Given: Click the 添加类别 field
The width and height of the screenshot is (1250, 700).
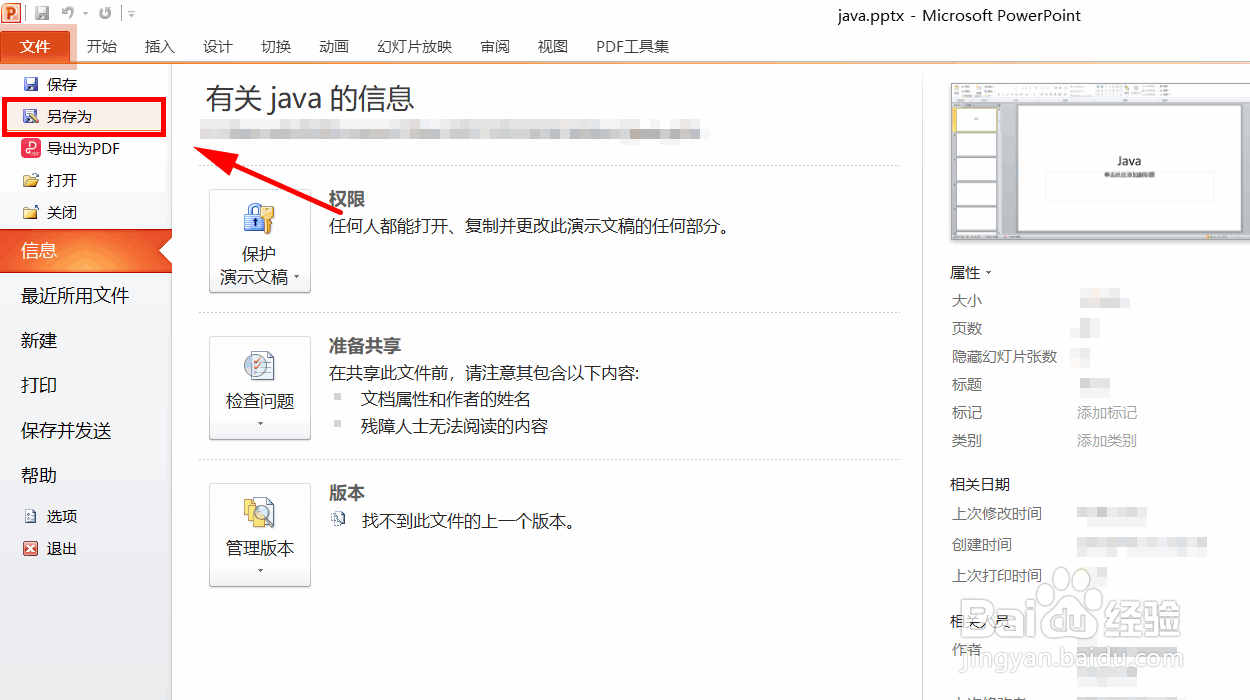Looking at the screenshot, I should pyautogui.click(x=1107, y=441).
